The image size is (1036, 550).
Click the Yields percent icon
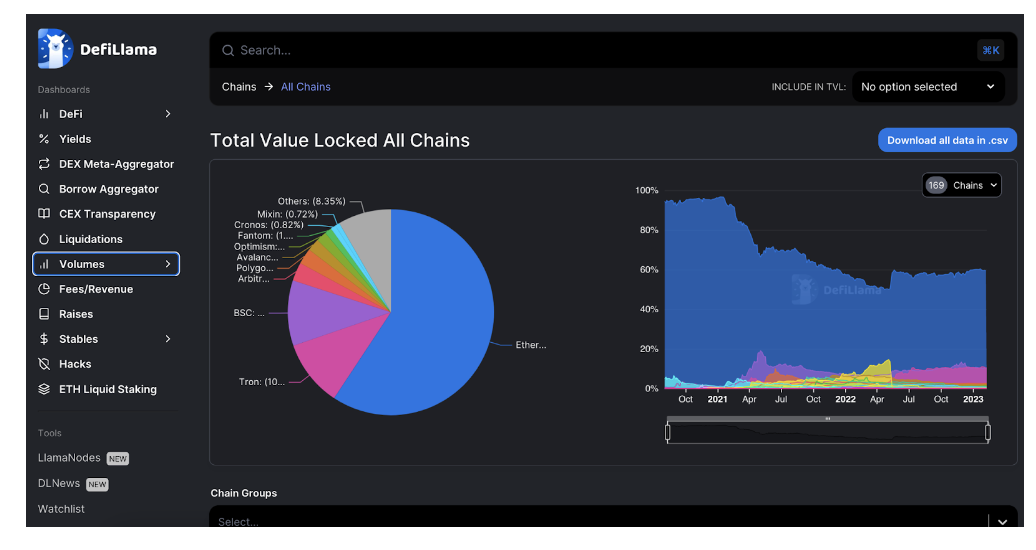click(x=44, y=139)
